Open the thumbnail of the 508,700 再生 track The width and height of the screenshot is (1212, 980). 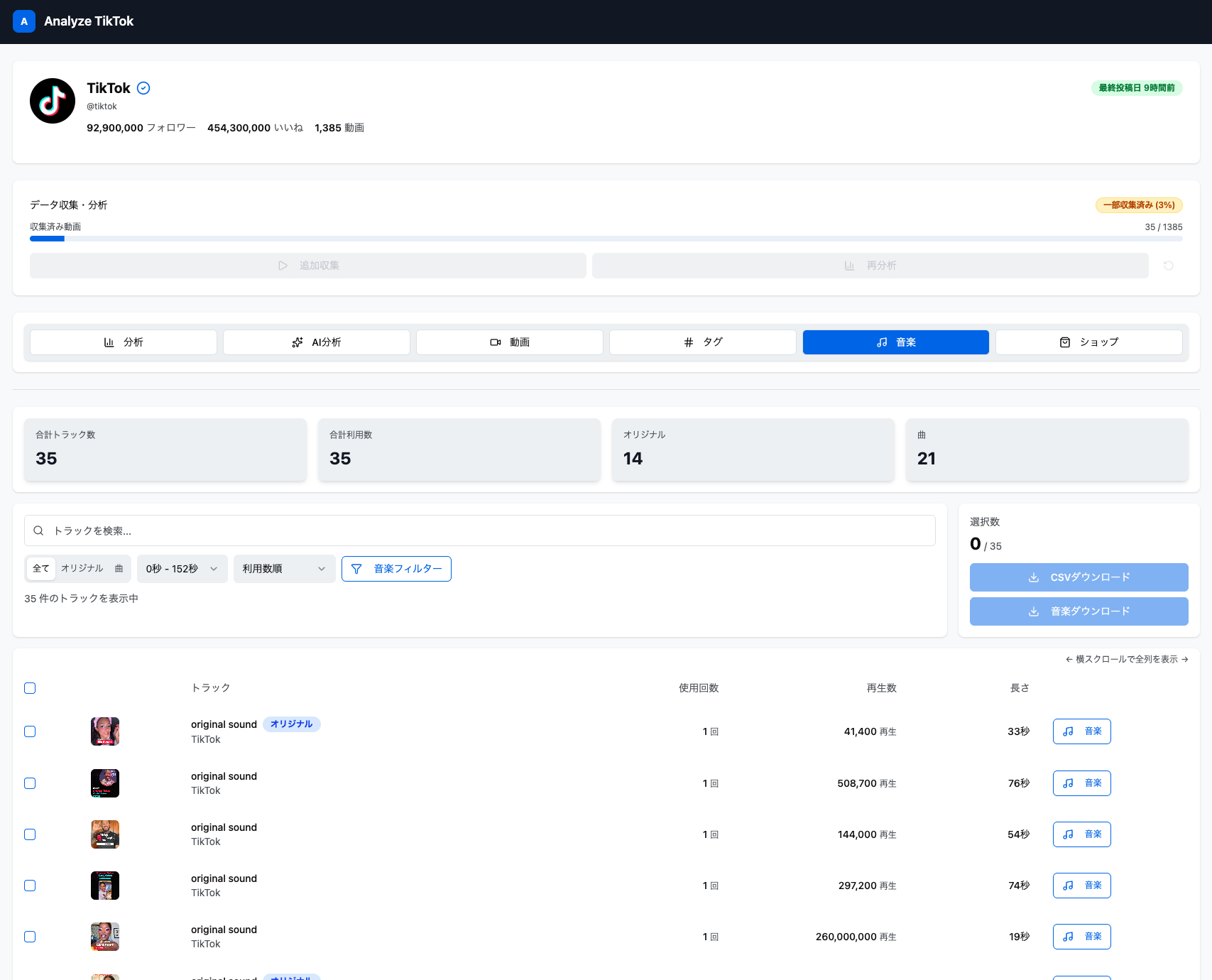104,783
